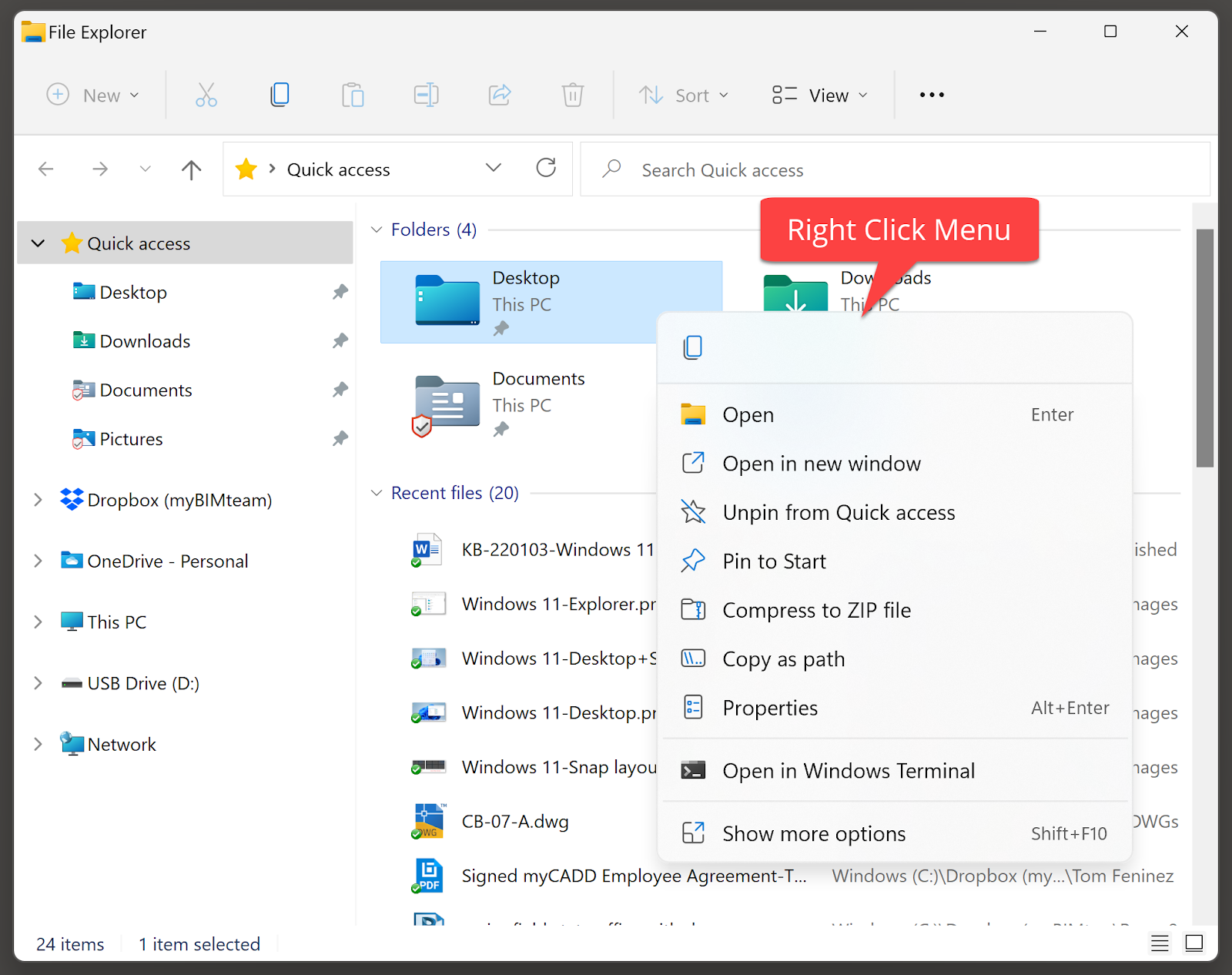Open the See more ellipsis menu

click(932, 95)
